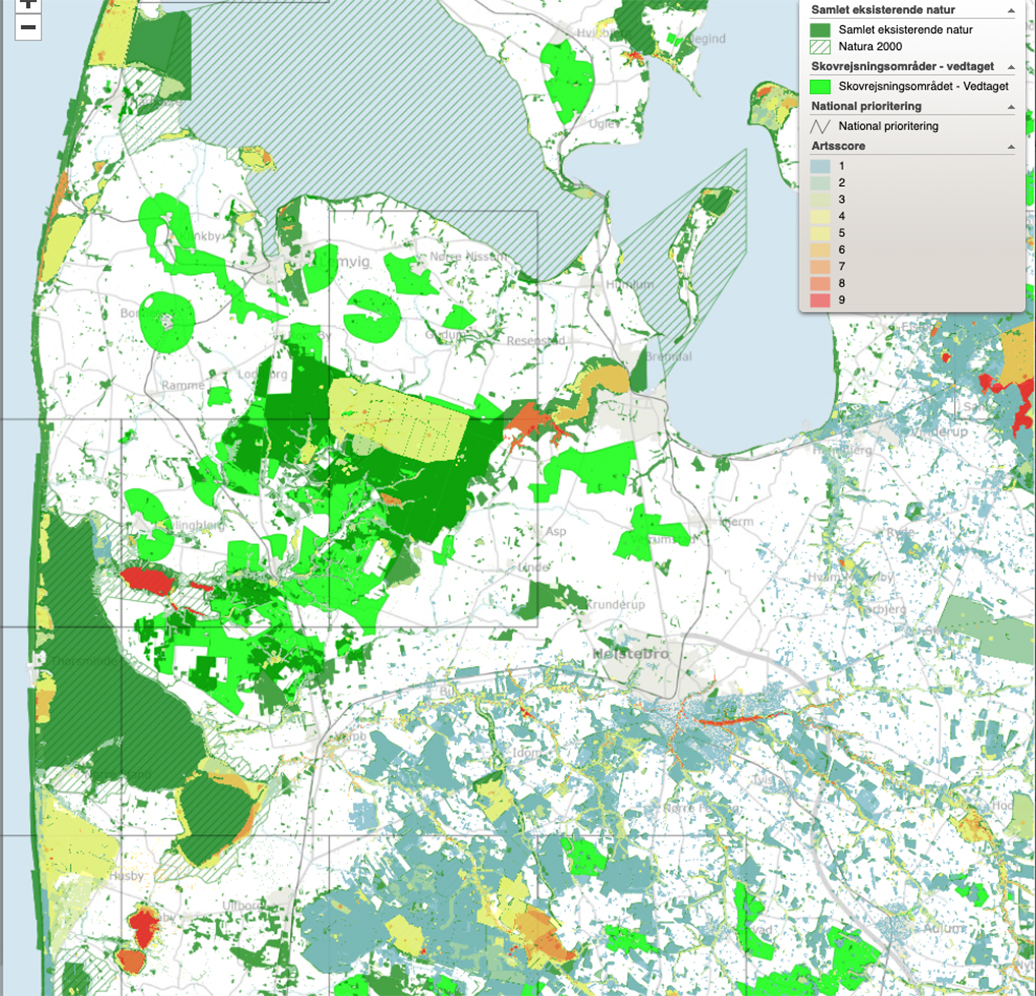Click the National prioritering line symbol
1036x996 pixels.
tap(820, 126)
